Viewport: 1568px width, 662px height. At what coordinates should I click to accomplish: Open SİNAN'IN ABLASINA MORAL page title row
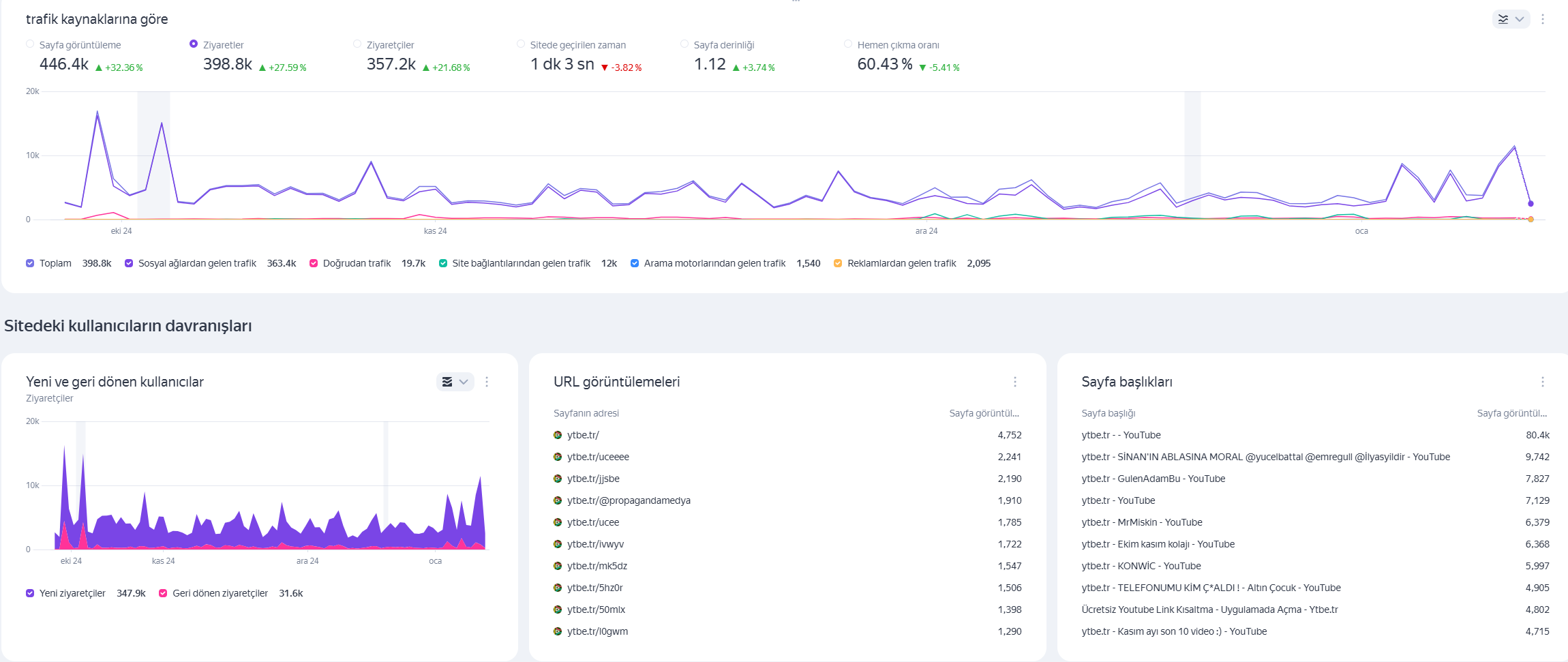(x=1315, y=457)
